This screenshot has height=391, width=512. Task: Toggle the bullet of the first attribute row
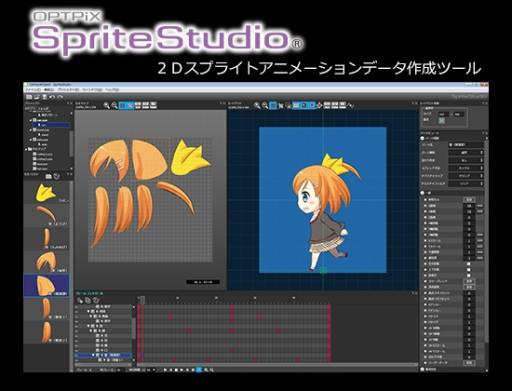coord(425,200)
